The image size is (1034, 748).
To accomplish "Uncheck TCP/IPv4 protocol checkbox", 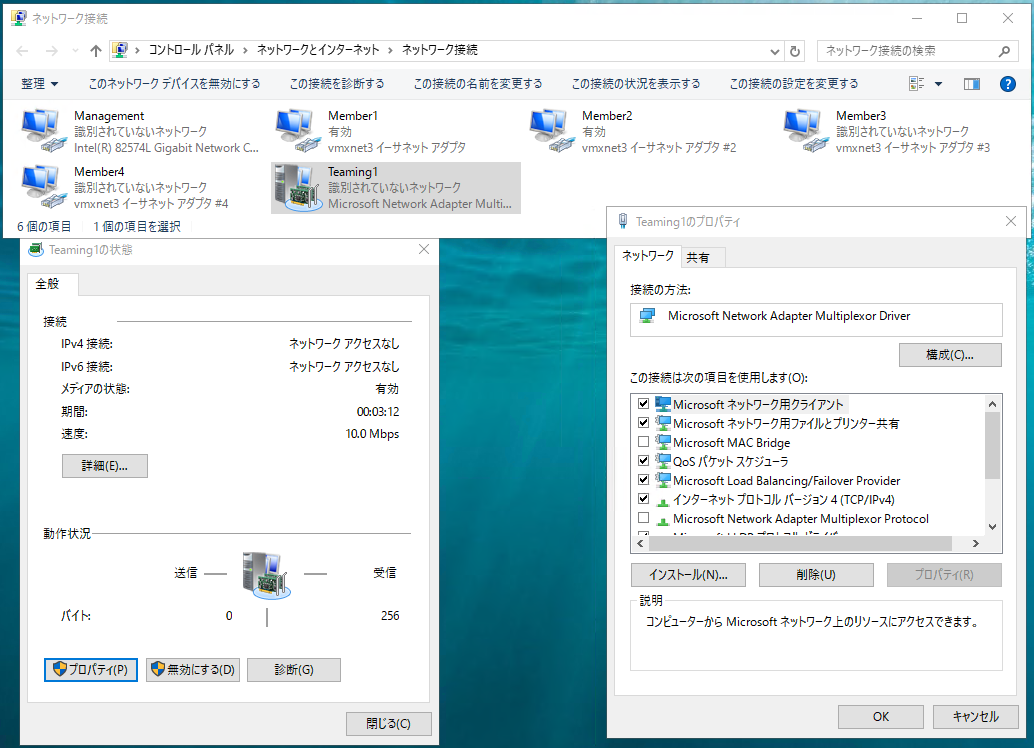I will [644, 499].
